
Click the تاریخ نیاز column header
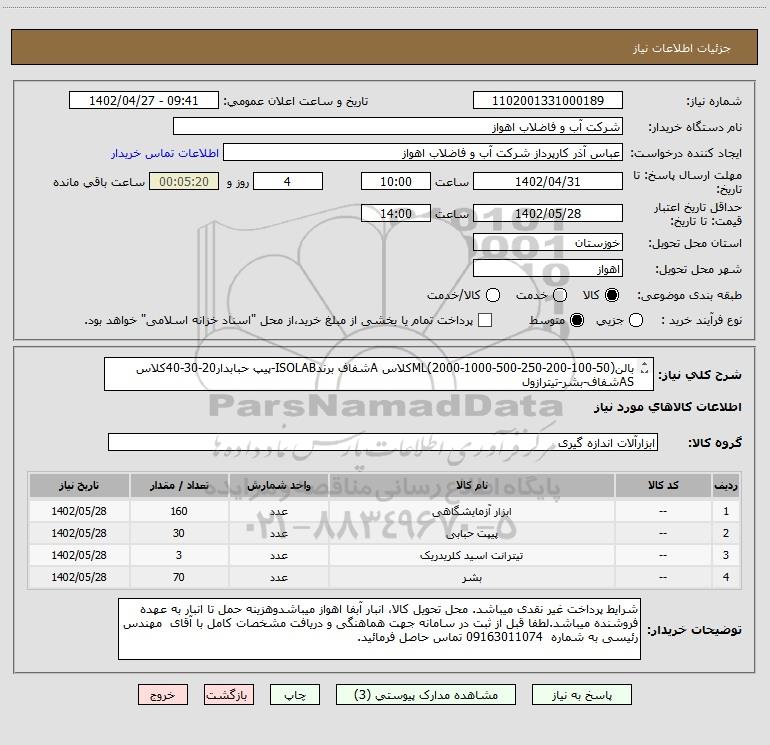click(x=79, y=485)
